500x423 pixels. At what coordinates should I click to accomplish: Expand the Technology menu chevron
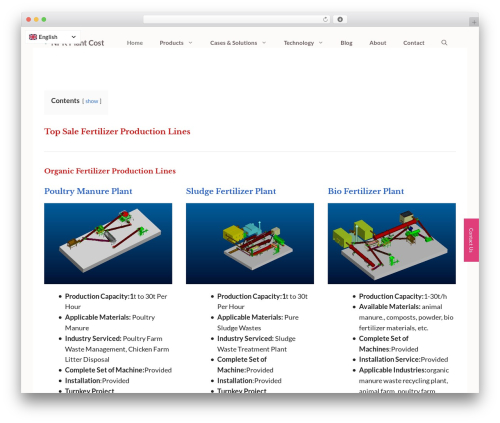point(321,43)
